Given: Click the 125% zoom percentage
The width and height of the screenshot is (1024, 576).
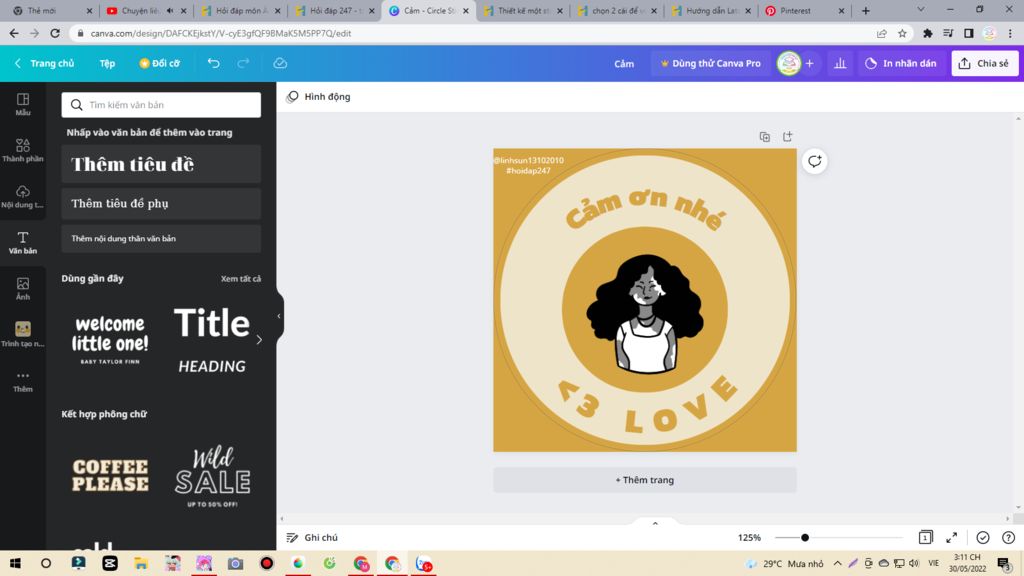Looking at the screenshot, I should point(749,537).
